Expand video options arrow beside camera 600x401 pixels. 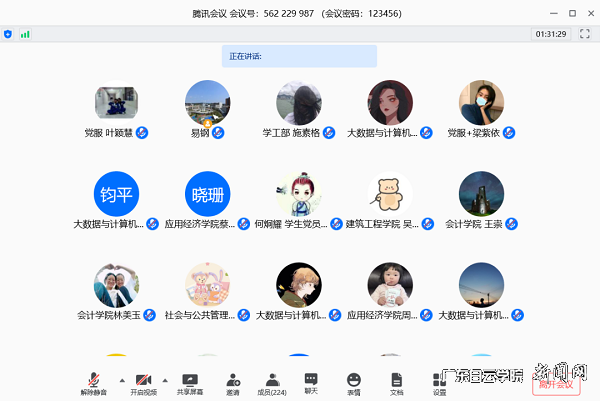166,379
